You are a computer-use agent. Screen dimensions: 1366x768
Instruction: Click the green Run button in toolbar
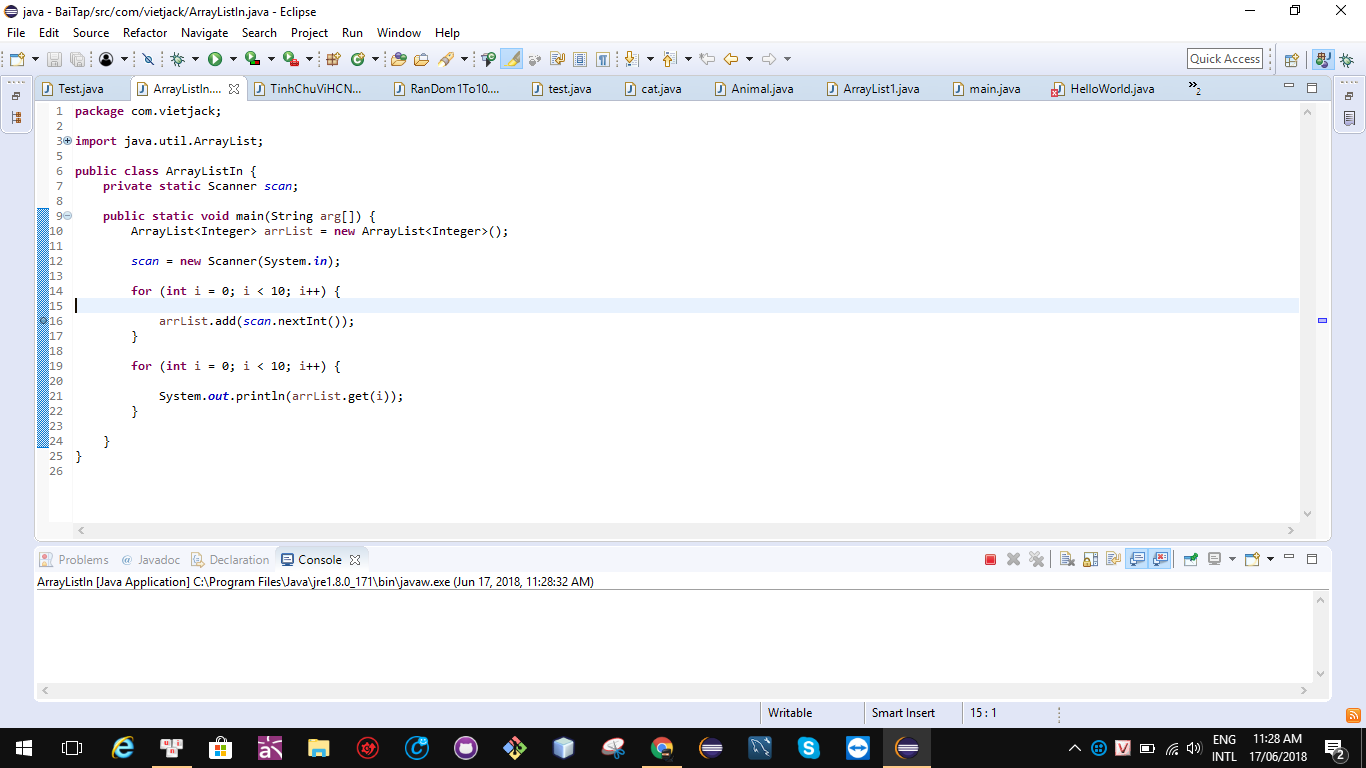[x=214, y=59]
